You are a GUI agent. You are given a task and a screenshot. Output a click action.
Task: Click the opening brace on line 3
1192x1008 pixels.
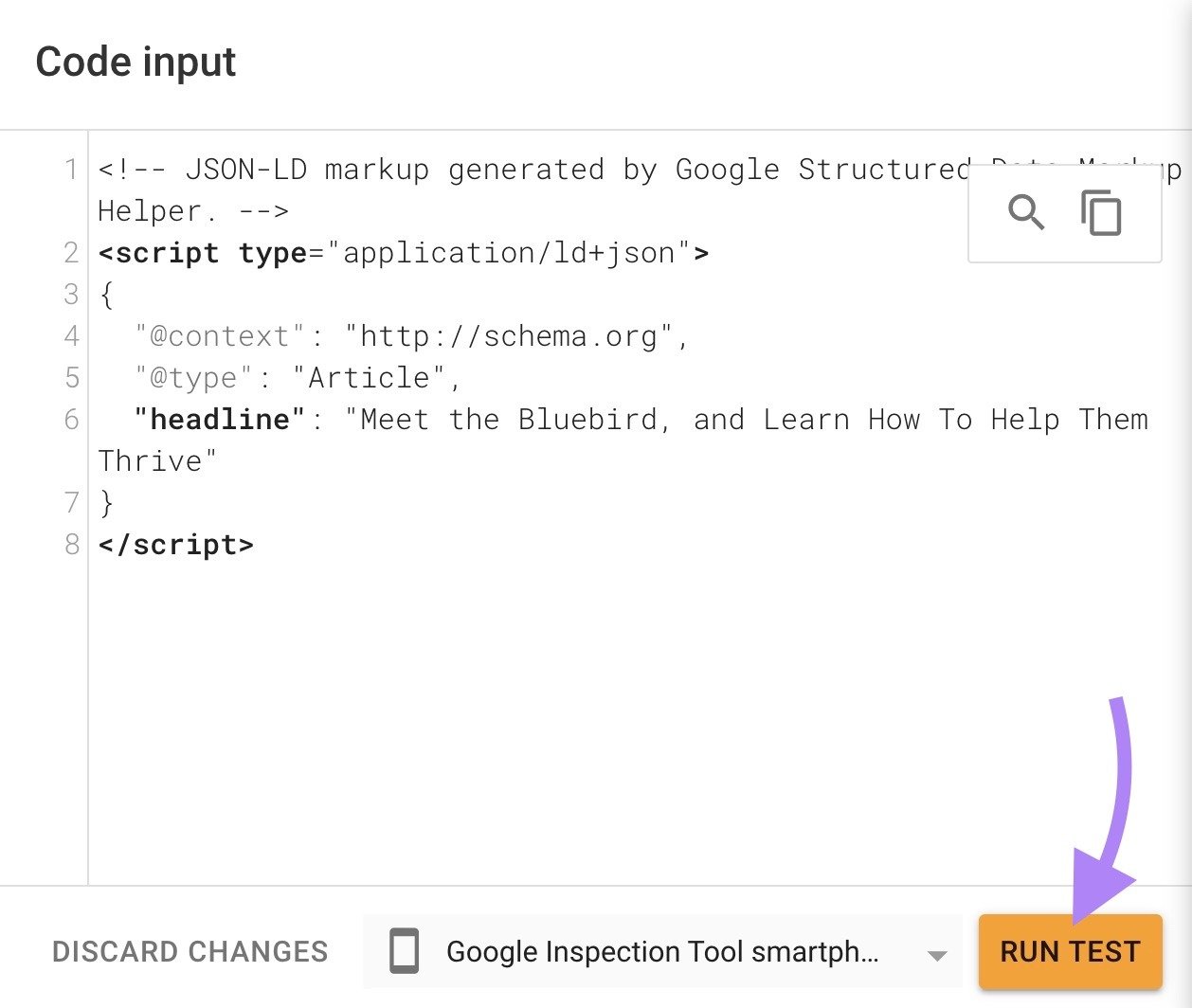click(x=104, y=295)
